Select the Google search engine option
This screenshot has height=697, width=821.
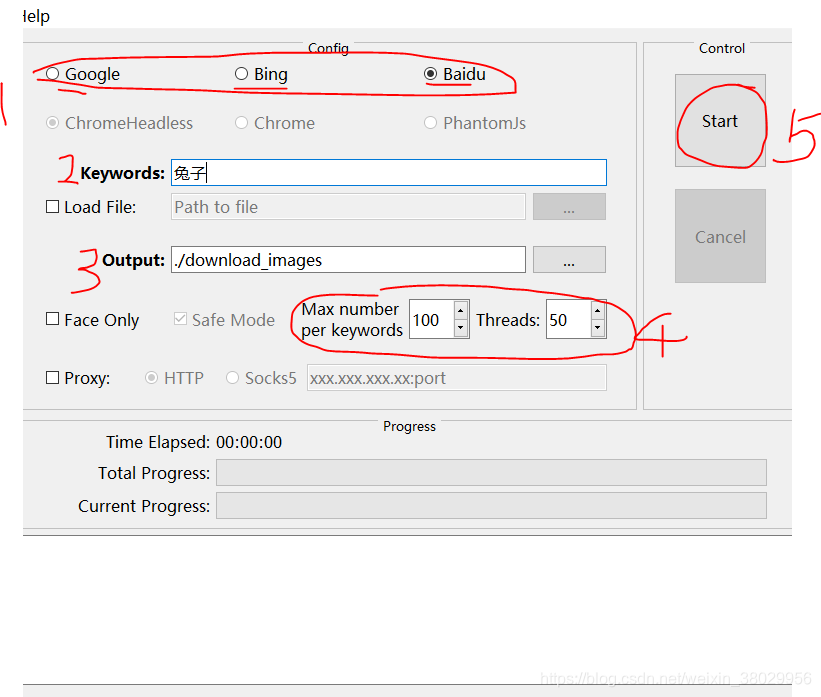pyautogui.click(x=83, y=74)
